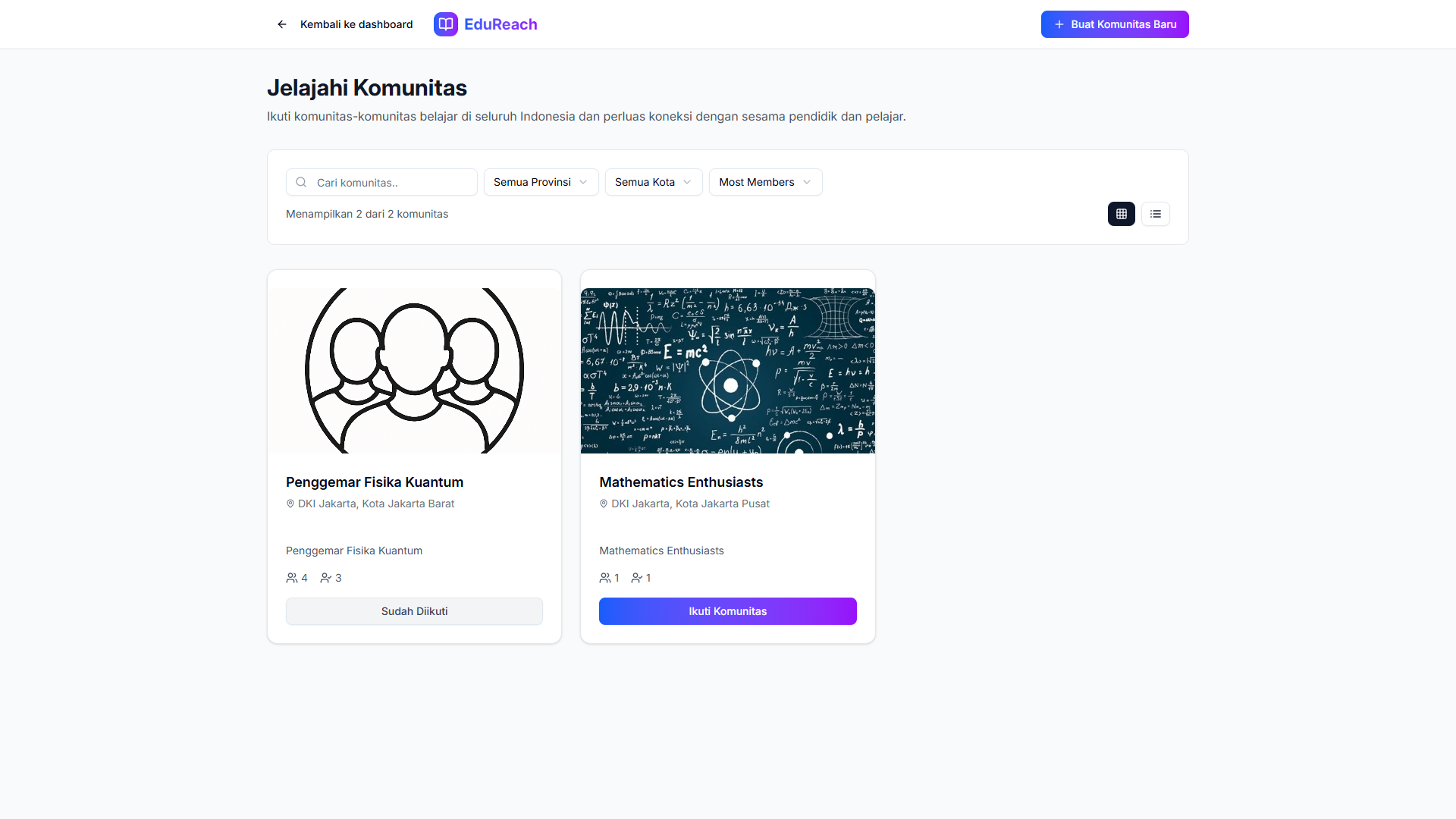The image size is (1456, 819).
Task: Click followers icon on Mathematics Enthusiasts card
Action: (637, 579)
